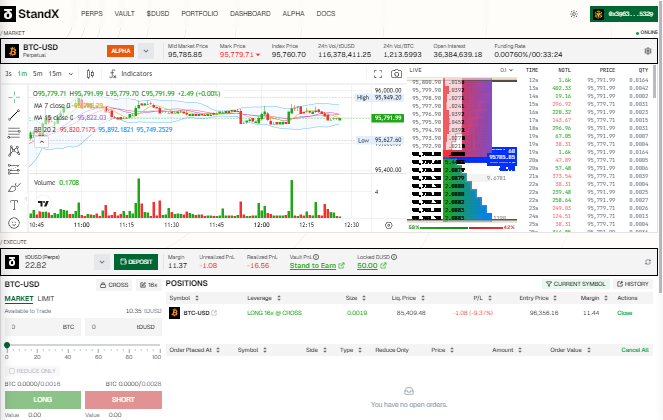Open the ALPHA page in navigation

click(x=293, y=14)
